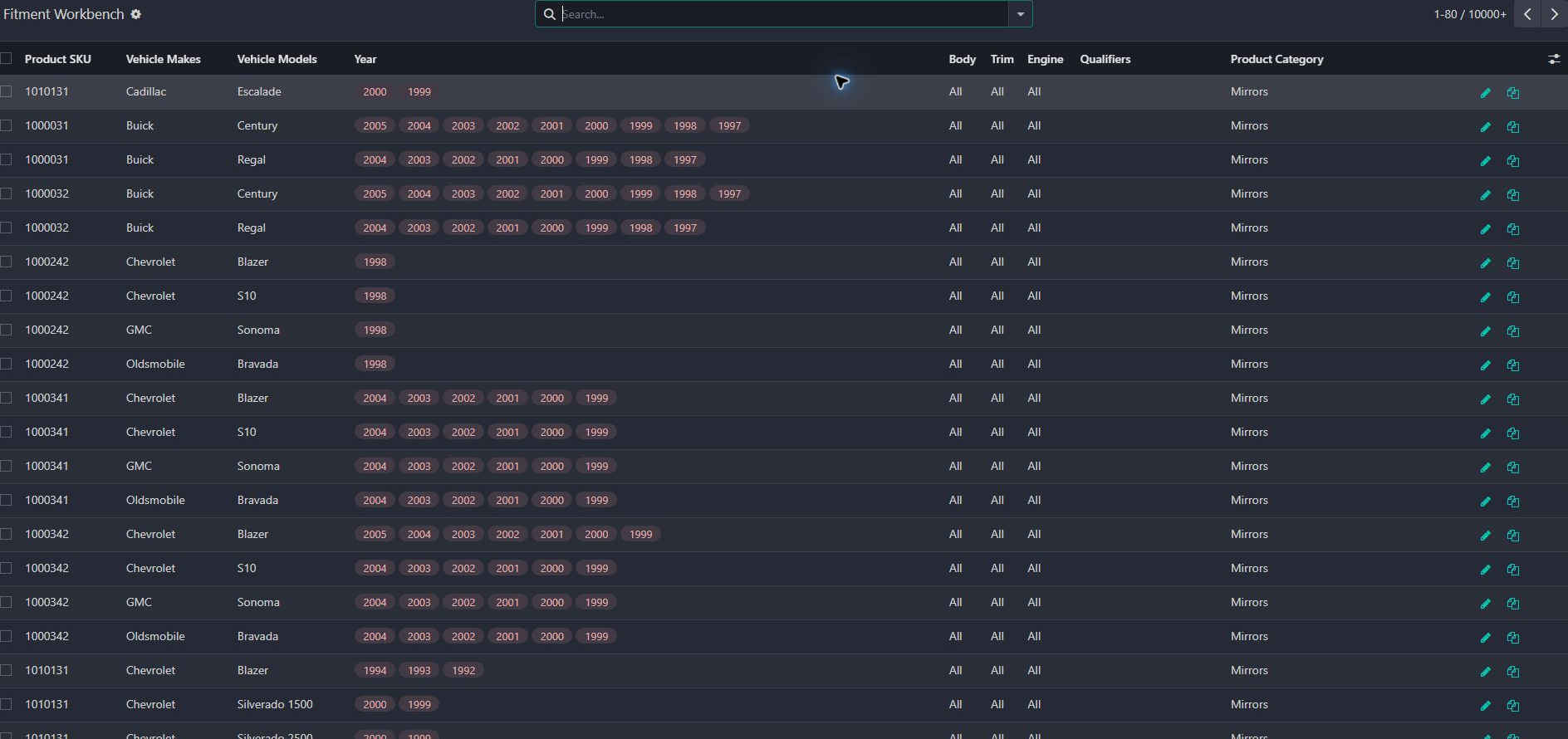Duplicate the Chevrolet Blazer 1010131 row
The height and width of the screenshot is (739, 1568).
(1513, 672)
